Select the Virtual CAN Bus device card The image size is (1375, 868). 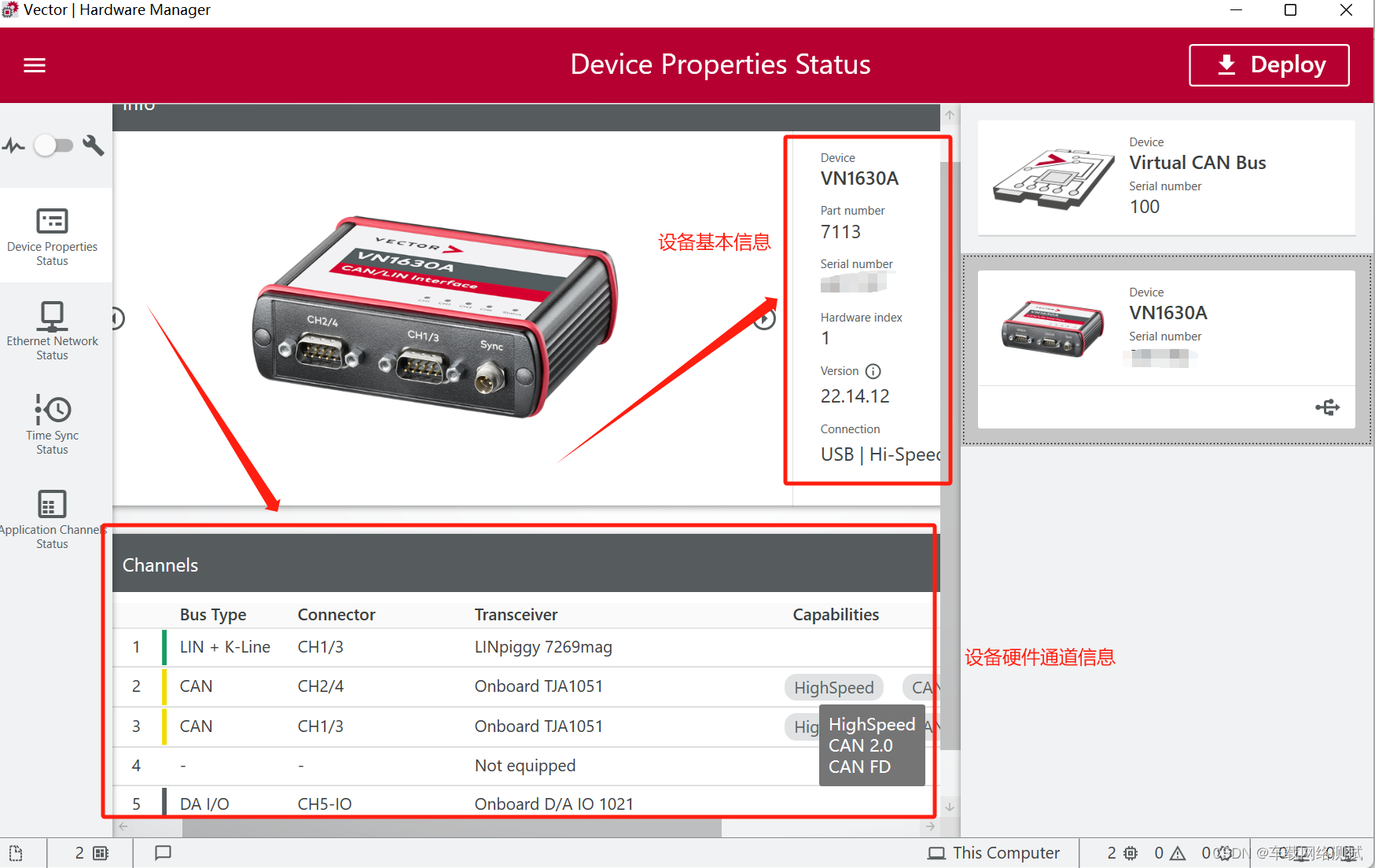tap(1166, 178)
